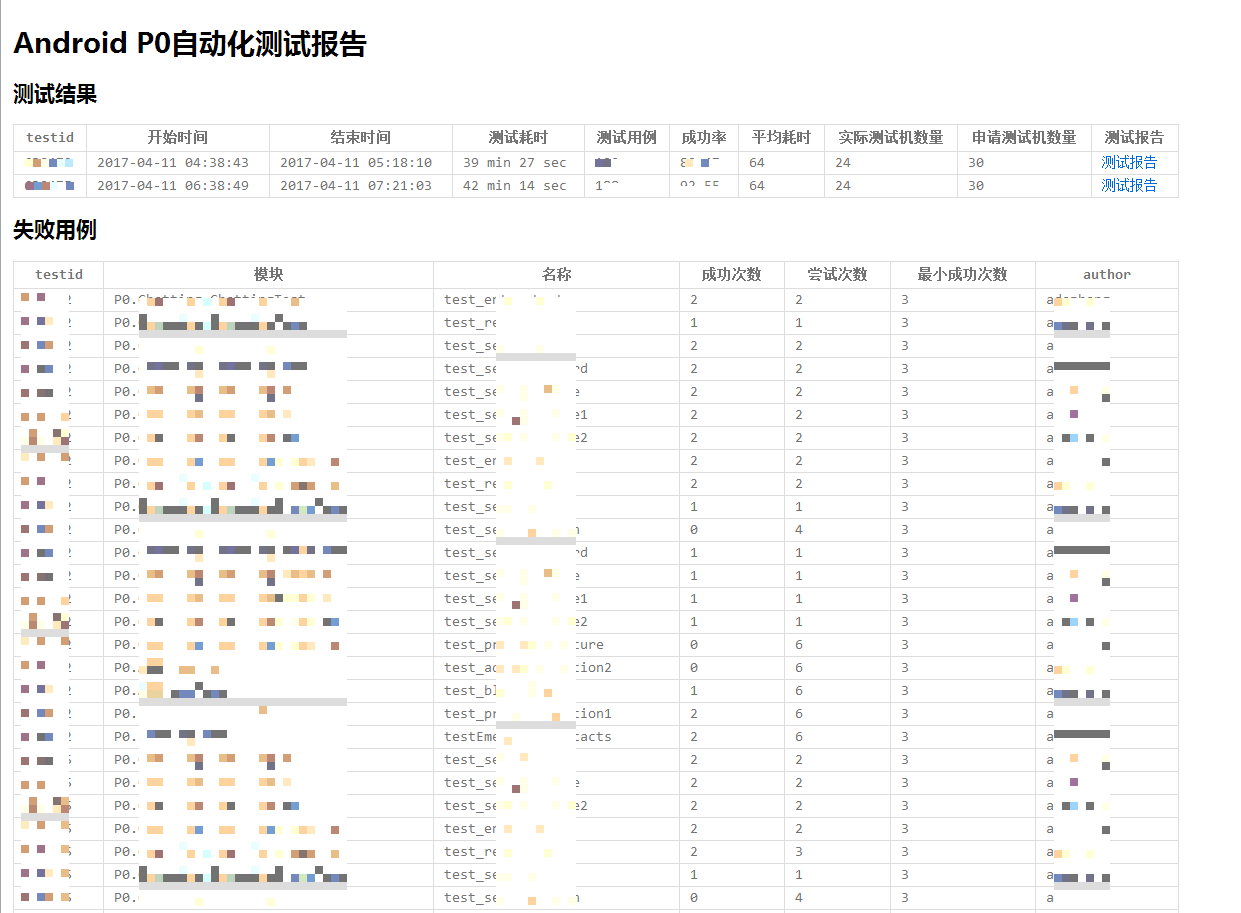The width and height of the screenshot is (1241, 913).
Task: Select the 最小成功次数 column header
Action: click(x=962, y=274)
